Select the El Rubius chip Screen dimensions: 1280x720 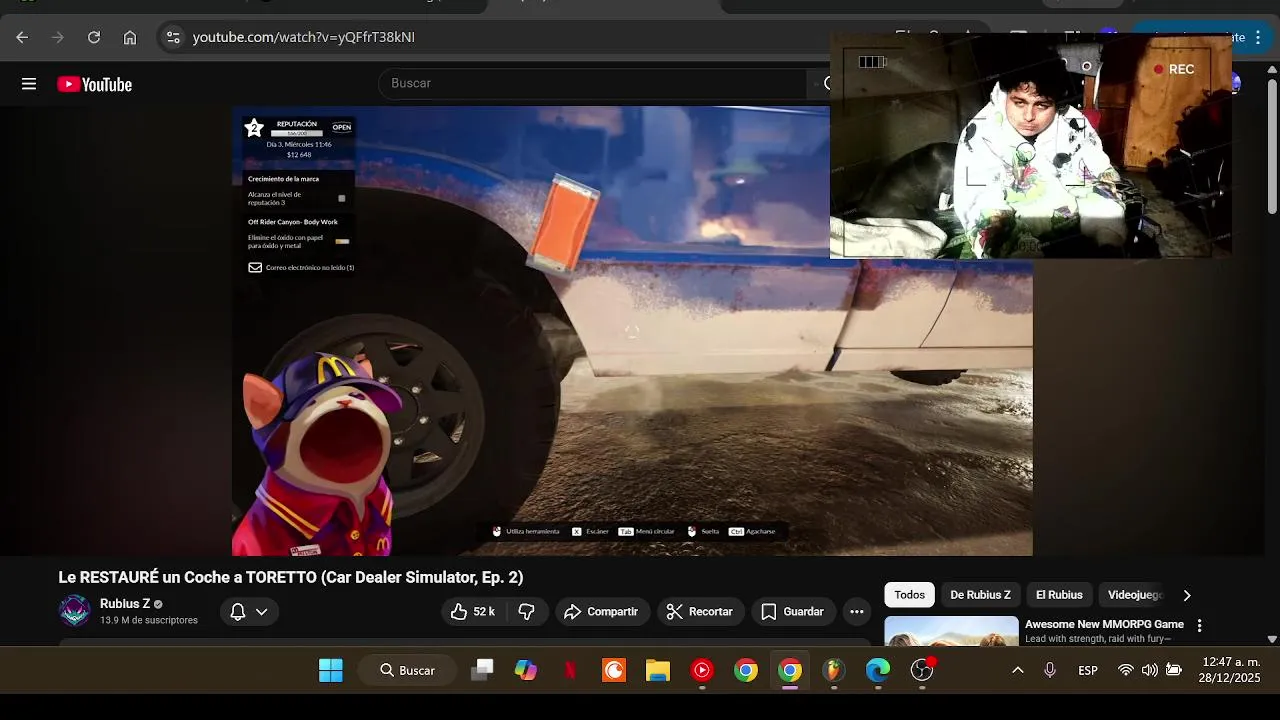(x=1059, y=595)
